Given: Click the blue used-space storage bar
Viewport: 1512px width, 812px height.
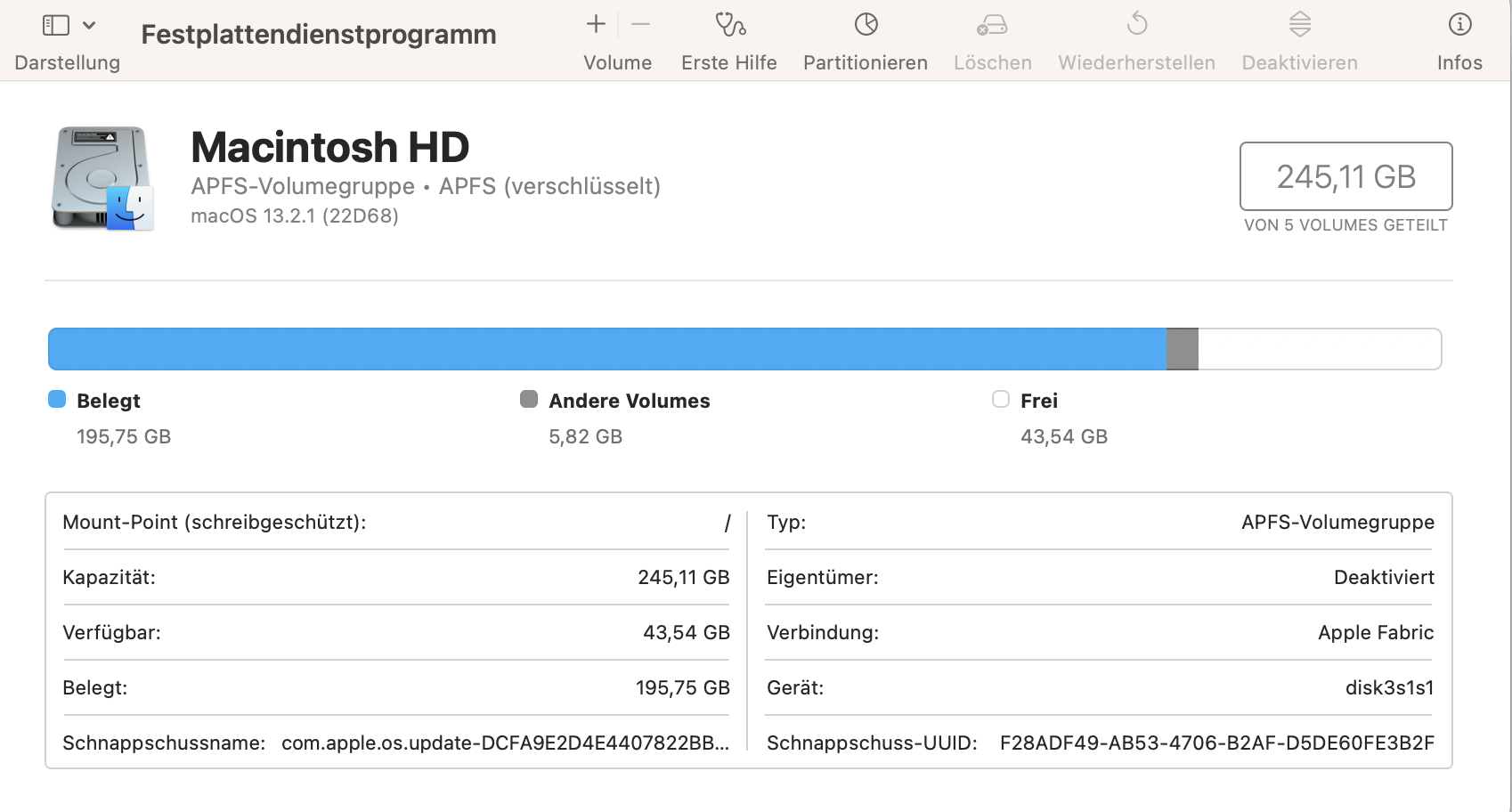Looking at the screenshot, I should pos(606,349).
